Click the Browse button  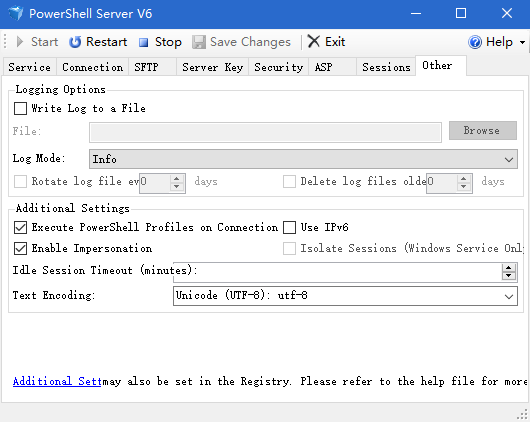pyautogui.click(x=483, y=131)
